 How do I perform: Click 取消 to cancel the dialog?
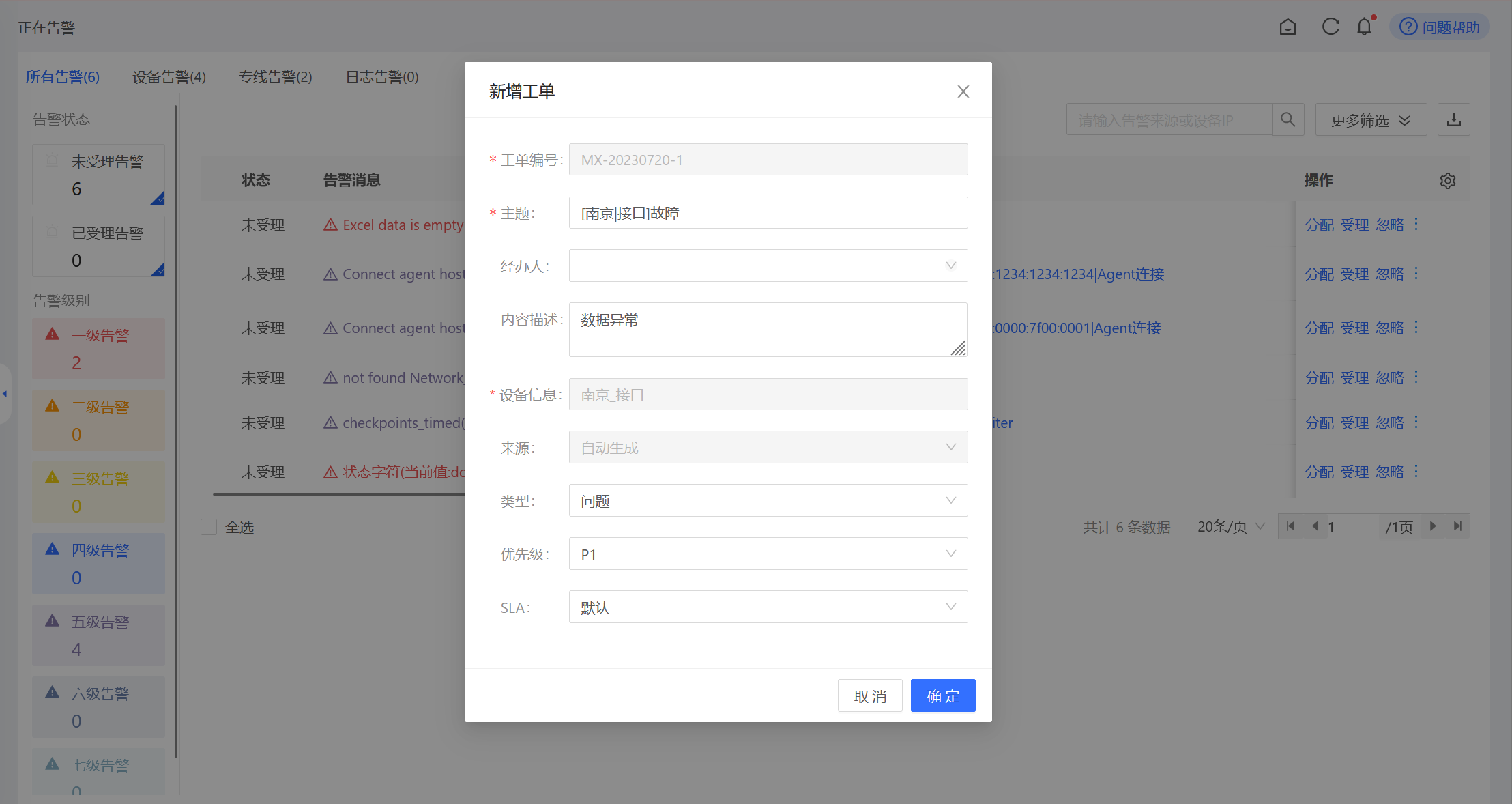click(x=870, y=695)
